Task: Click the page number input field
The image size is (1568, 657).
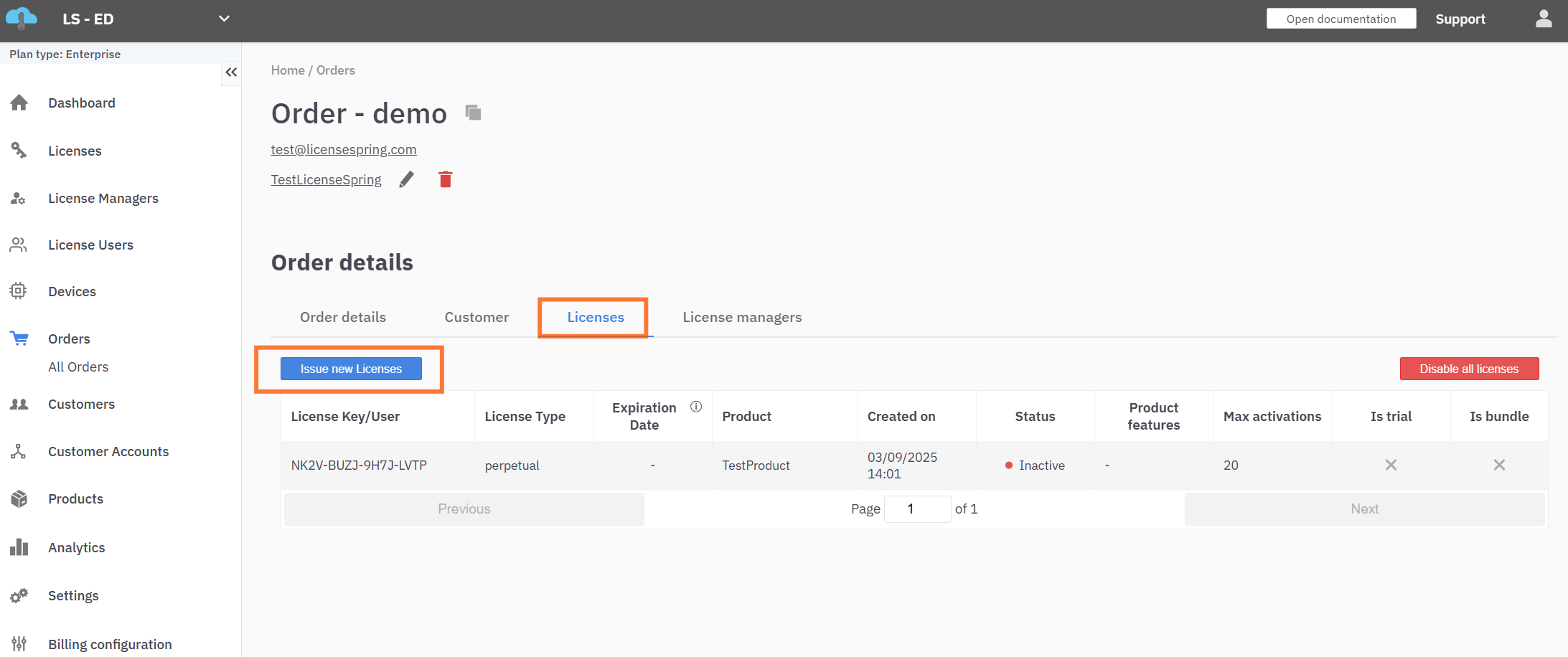Action: [917, 509]
